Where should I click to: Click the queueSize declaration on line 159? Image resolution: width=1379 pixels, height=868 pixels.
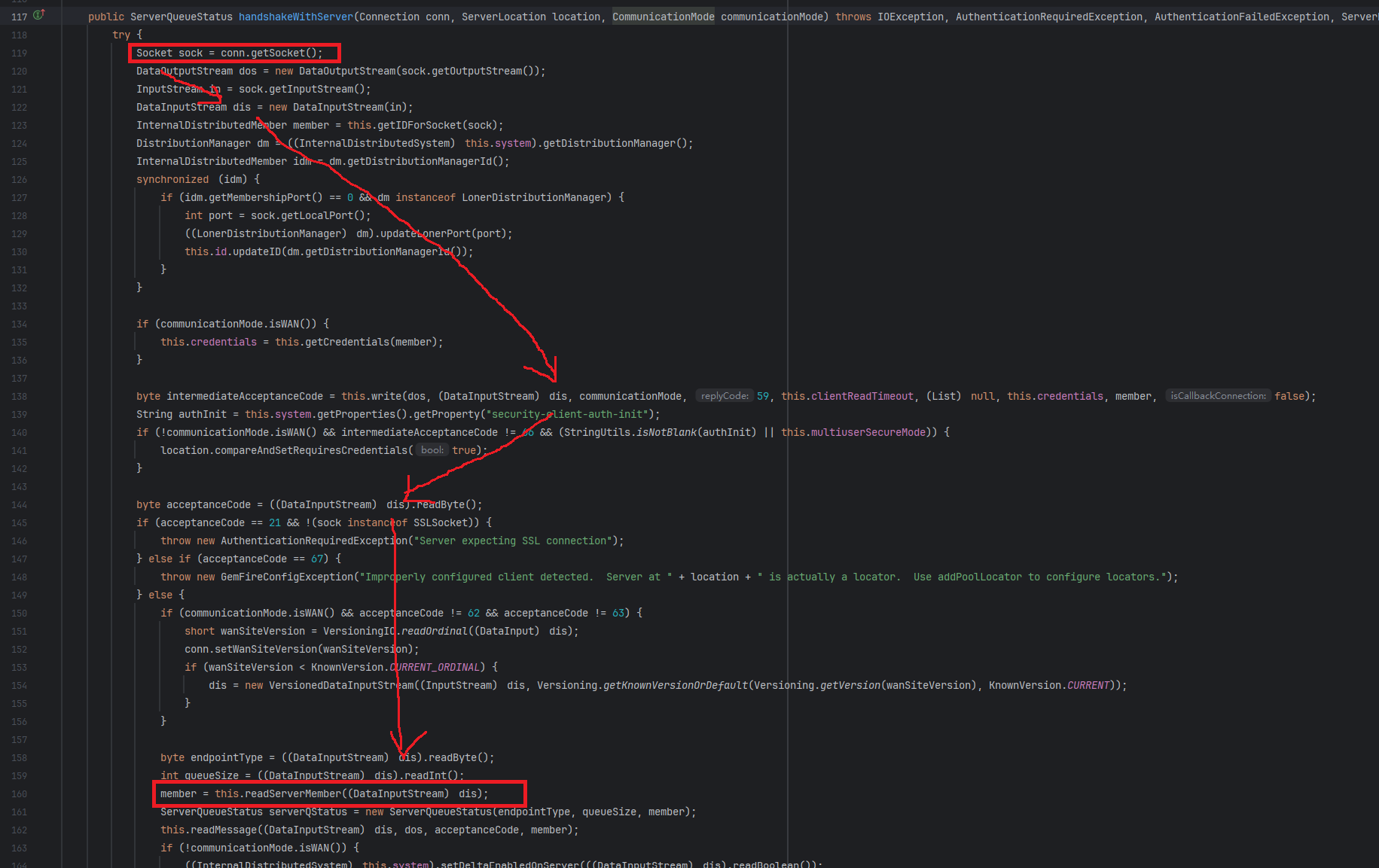click(x=212, y=775)
